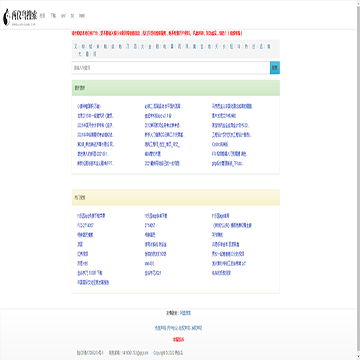Open the Coreldraw link in the green panel

pos(220,145)
